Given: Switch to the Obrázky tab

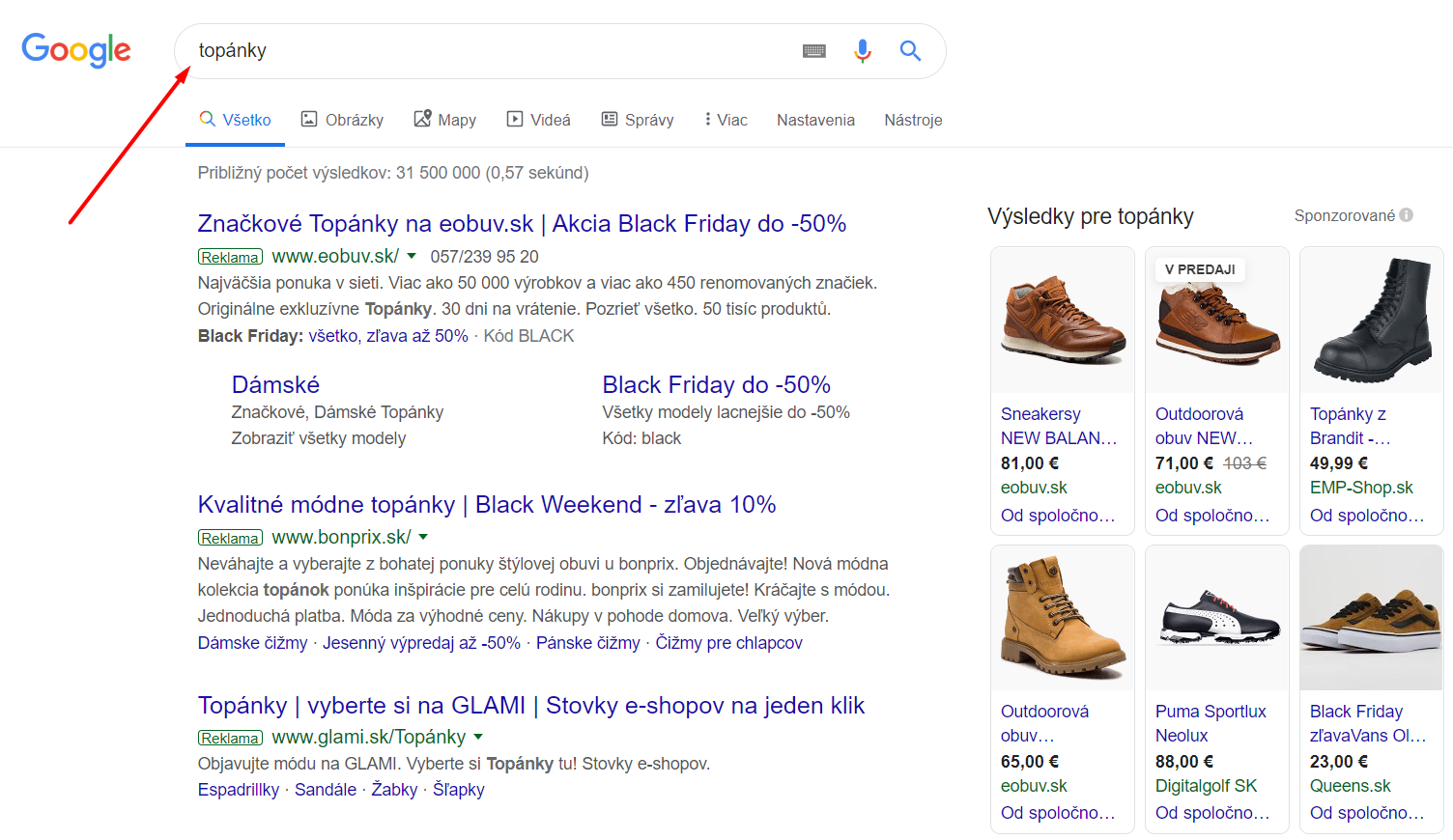Looking at the screenshot, I should click(x=342, y=120).
